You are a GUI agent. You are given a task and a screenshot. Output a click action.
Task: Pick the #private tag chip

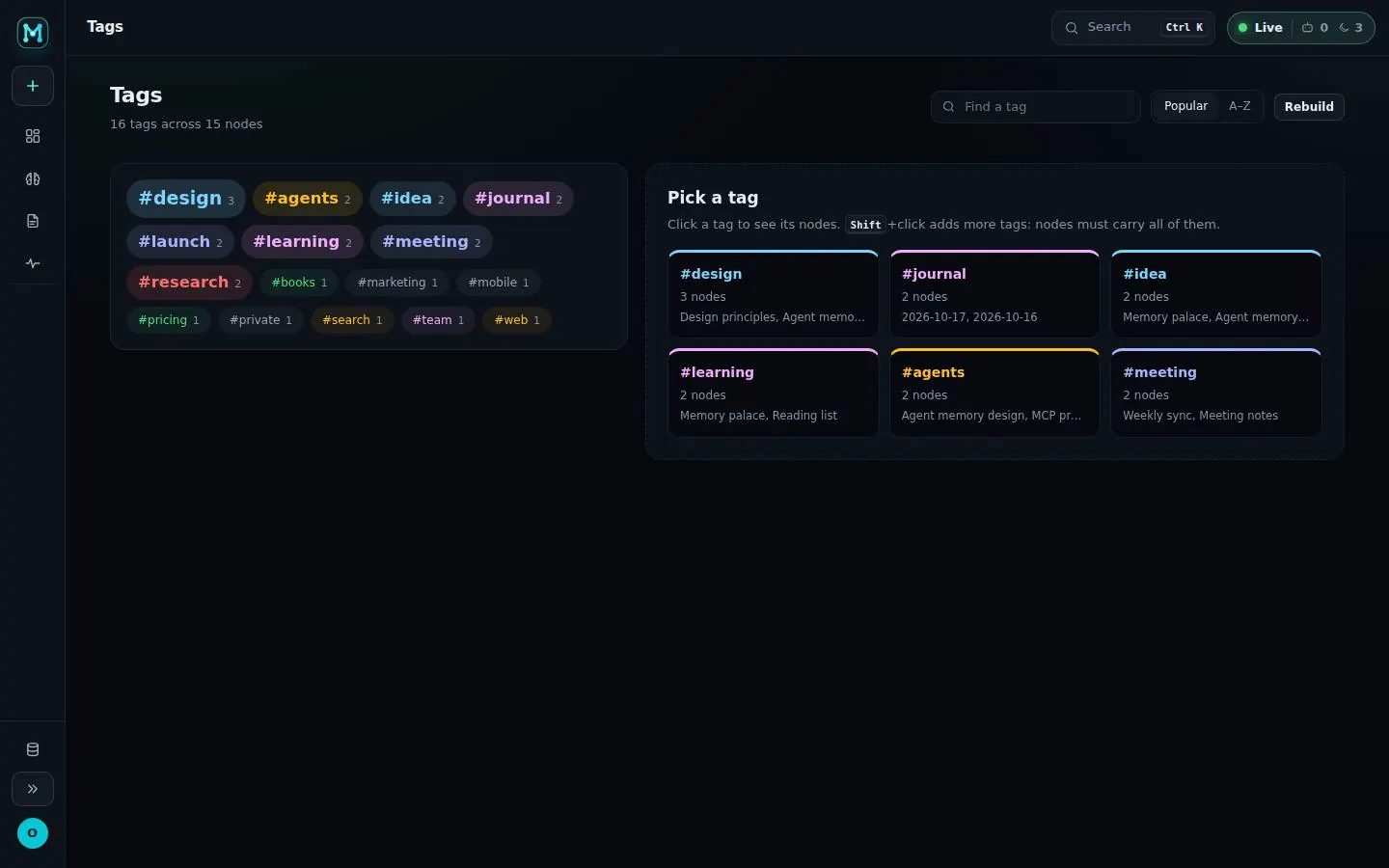260,320
